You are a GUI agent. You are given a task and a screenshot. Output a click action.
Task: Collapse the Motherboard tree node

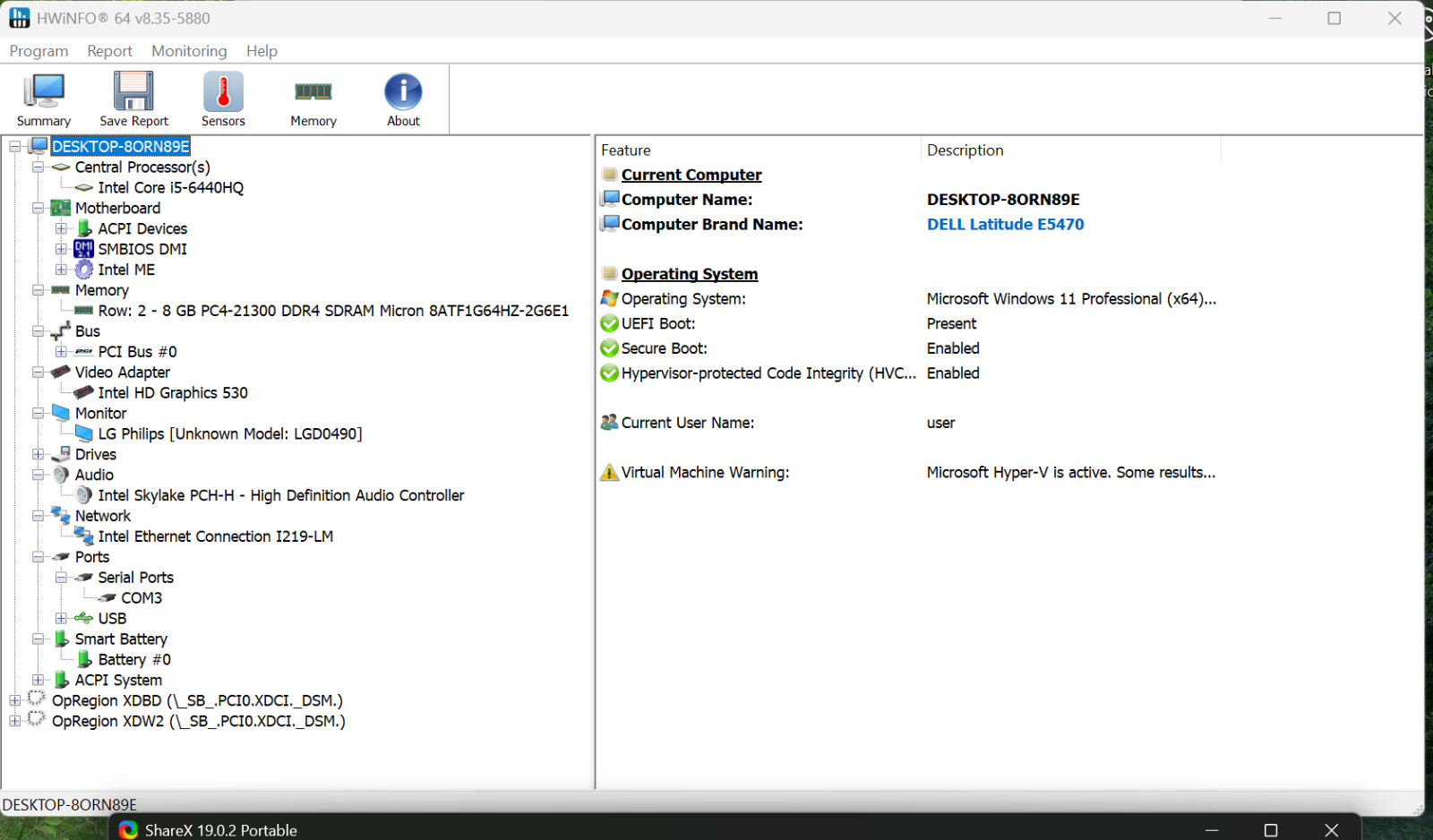pyautogui.click(x=39, y=208)
